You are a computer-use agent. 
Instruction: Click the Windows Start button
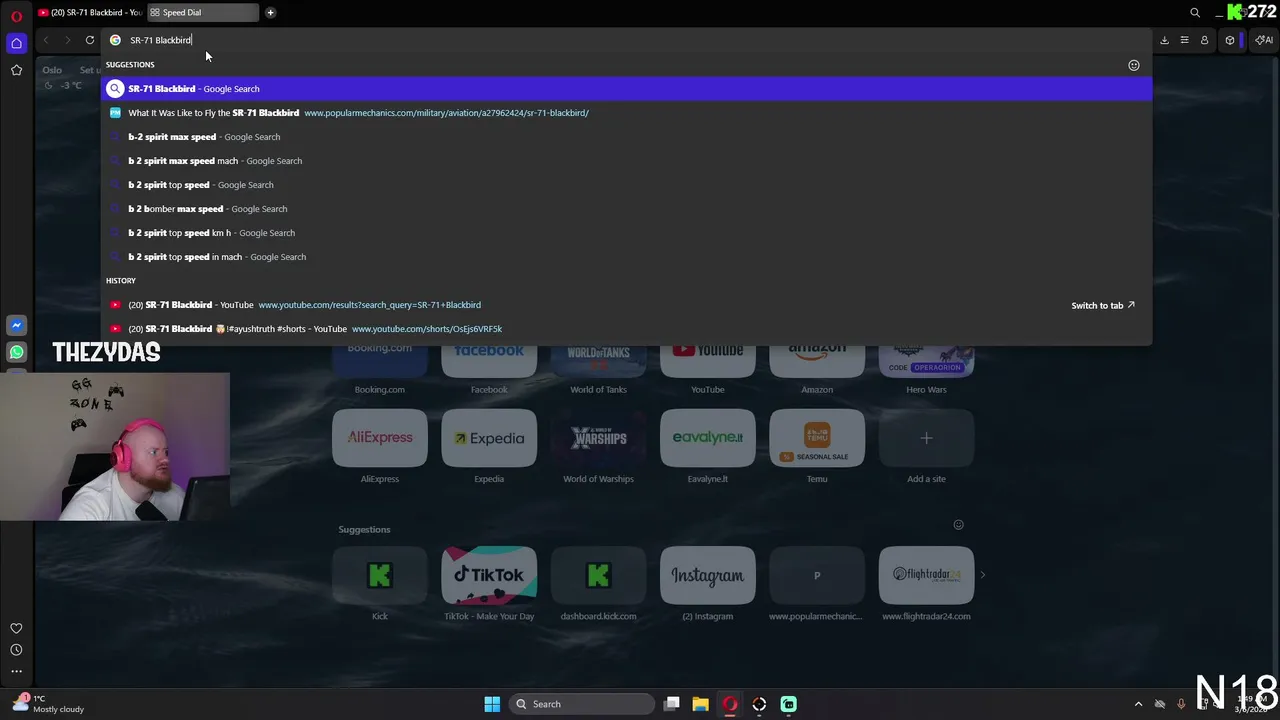tap(492, 704)
